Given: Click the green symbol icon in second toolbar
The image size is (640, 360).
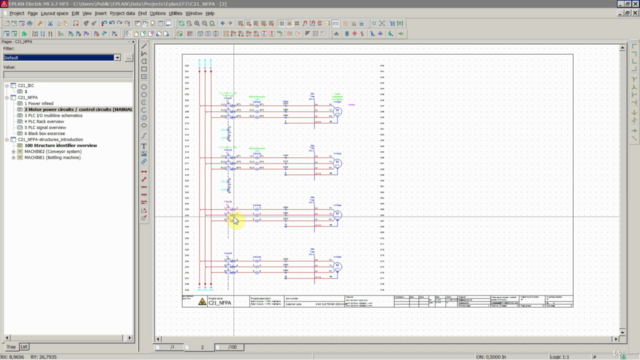Looking at the screenshot, I should tap(24, 34).
